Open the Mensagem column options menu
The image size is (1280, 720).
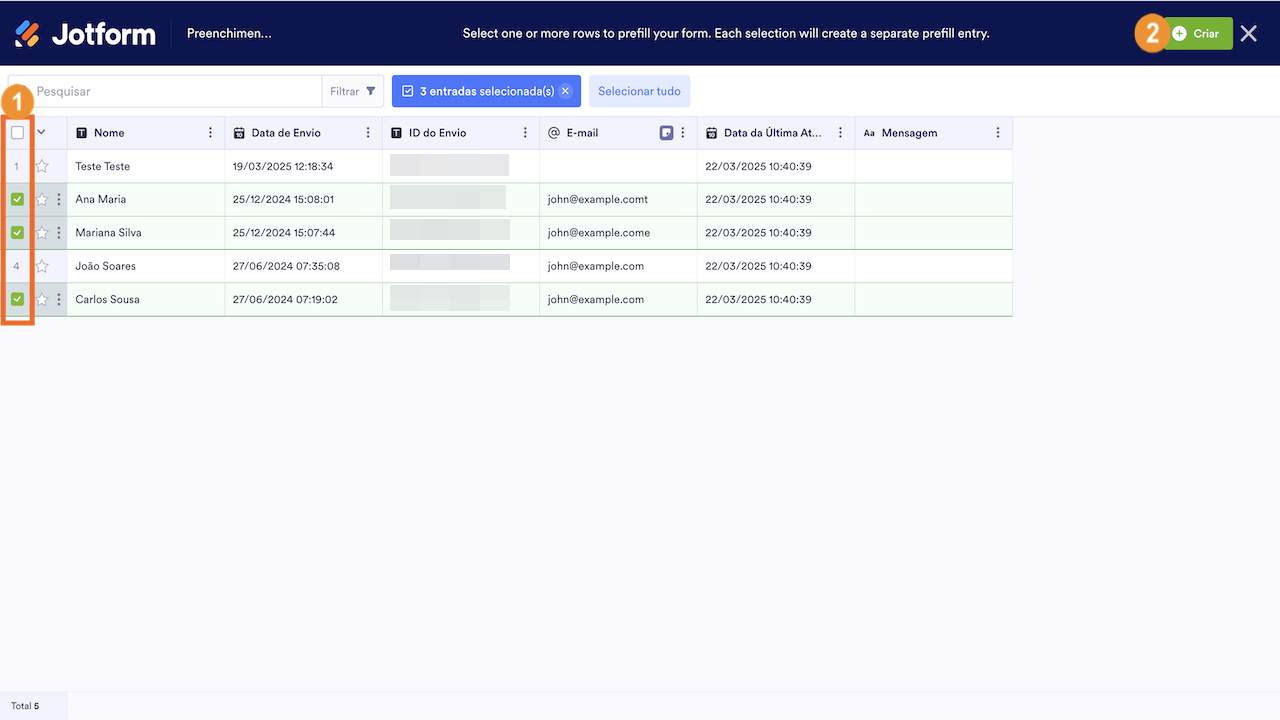coord(998,132)
